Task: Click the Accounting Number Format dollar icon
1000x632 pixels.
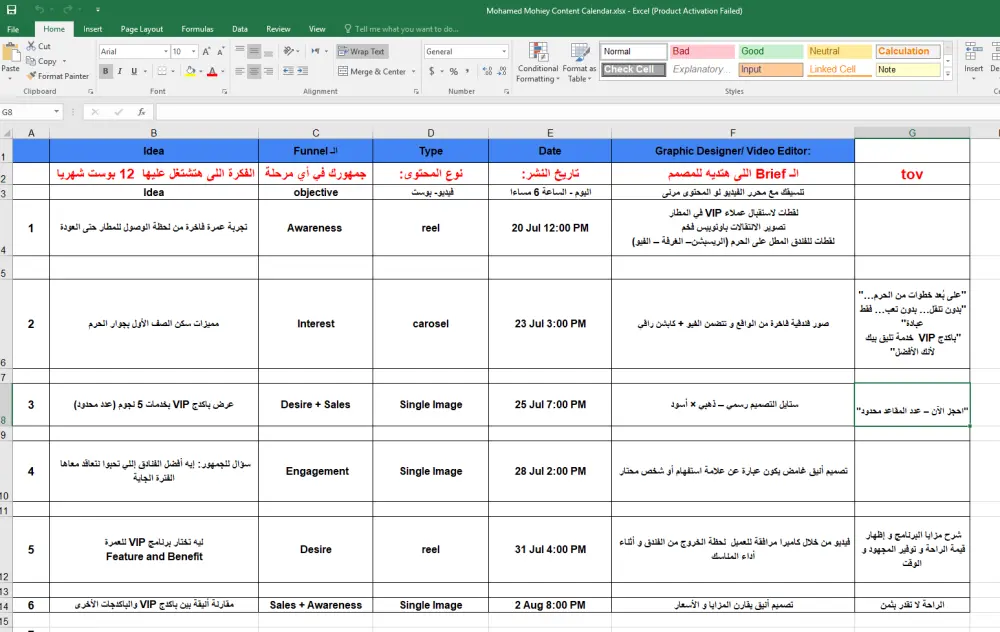Action: click(x=431, y=71)
